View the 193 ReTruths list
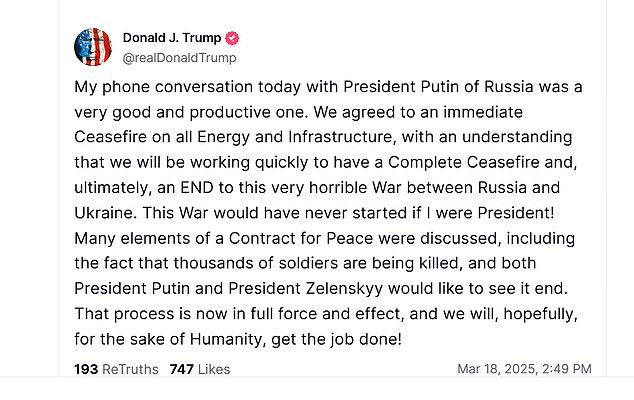634x400 pixels. [x=116, y=369]
